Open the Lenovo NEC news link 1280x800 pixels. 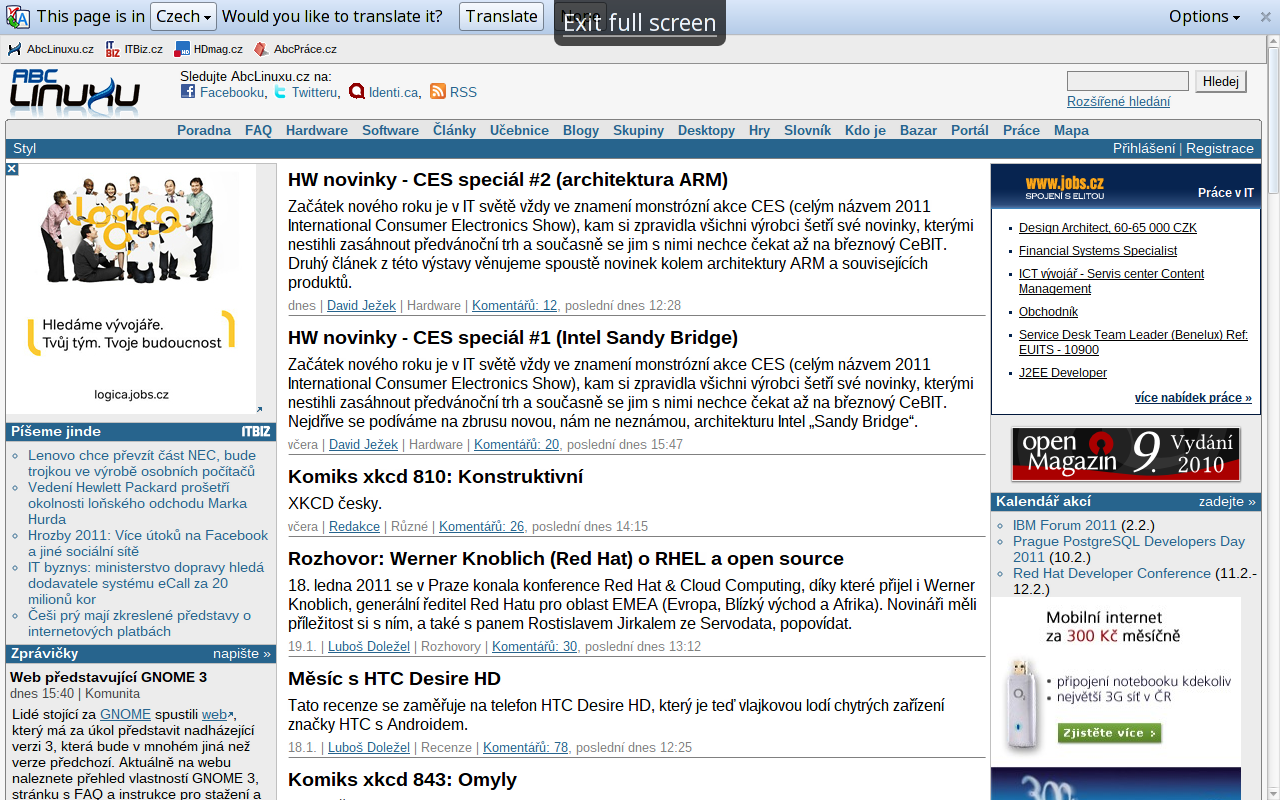point(142,463)
